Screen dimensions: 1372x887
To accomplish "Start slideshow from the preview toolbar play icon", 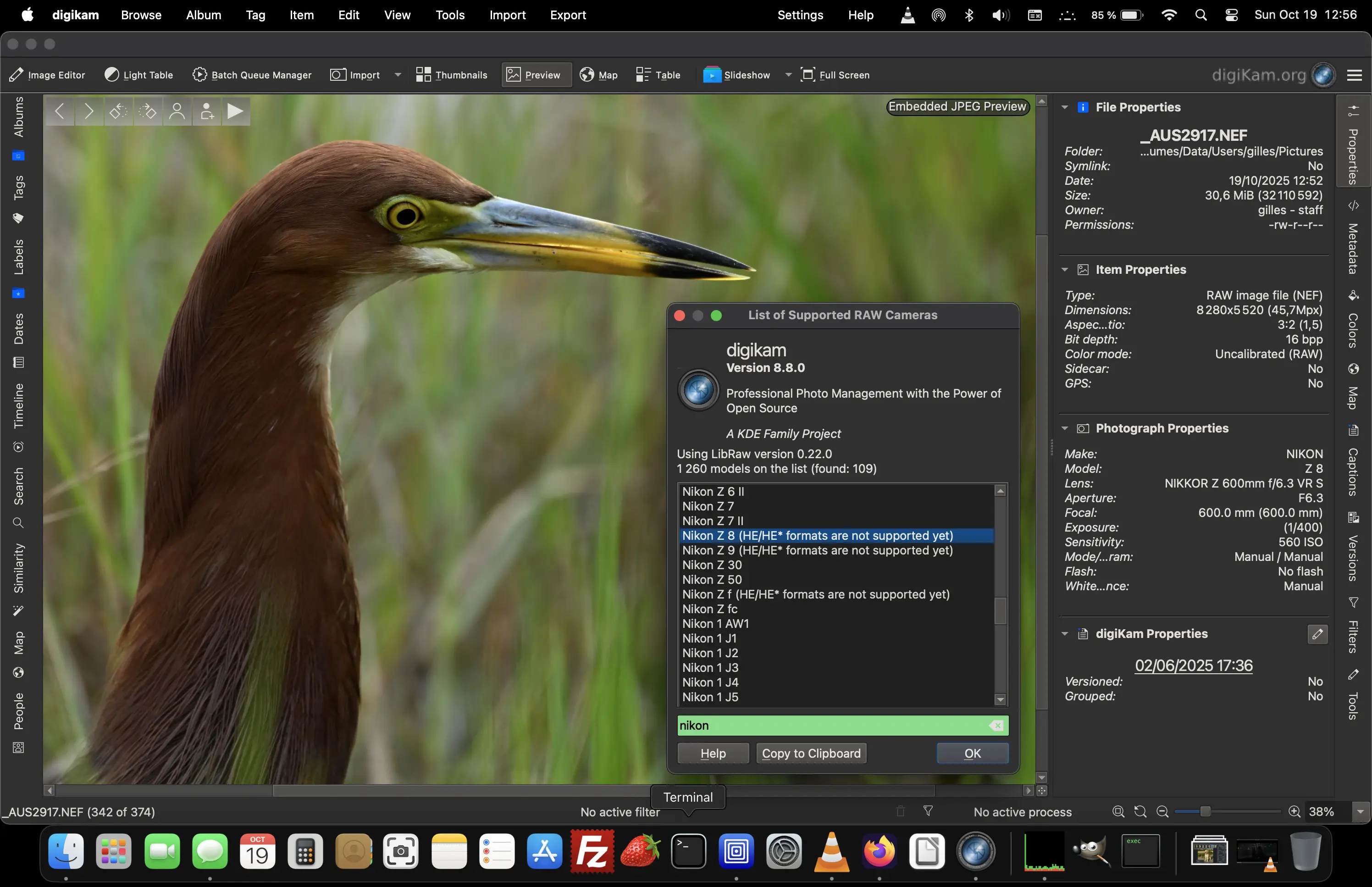I will coord(235,111).
